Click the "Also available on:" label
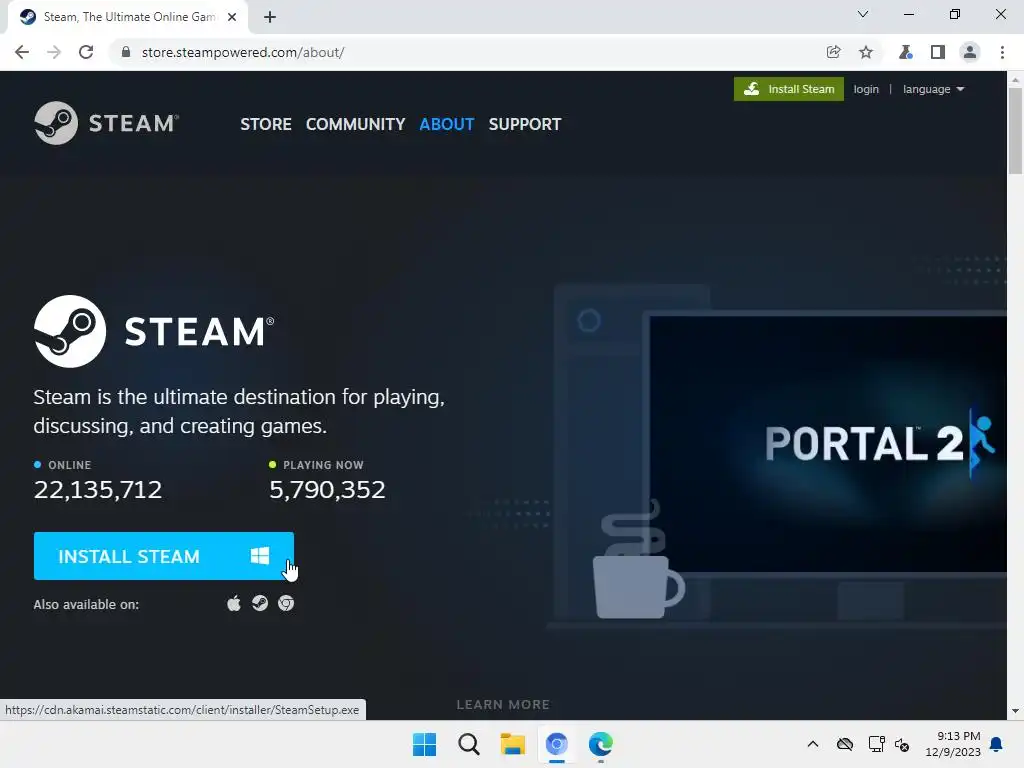 [x=86, y=604]
